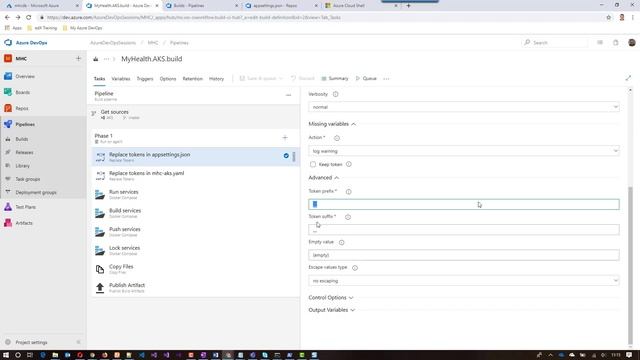Open the user profile avatar
Image resolution: width=640 pixels, height=360 pixels.
pos(631,42)
